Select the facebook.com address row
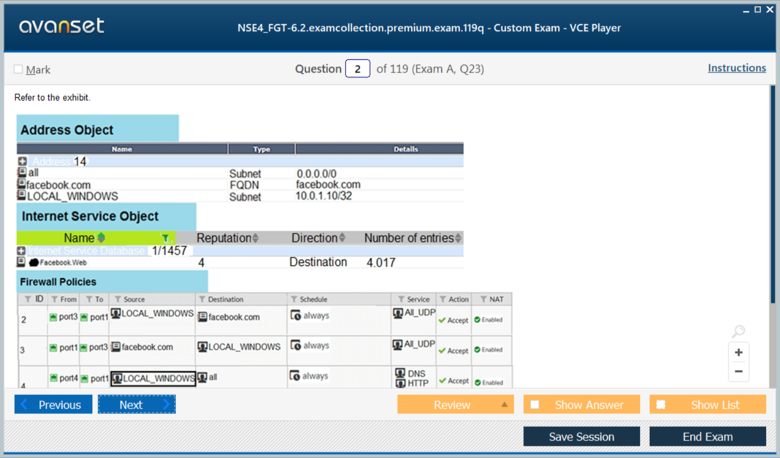 (240, 184)
